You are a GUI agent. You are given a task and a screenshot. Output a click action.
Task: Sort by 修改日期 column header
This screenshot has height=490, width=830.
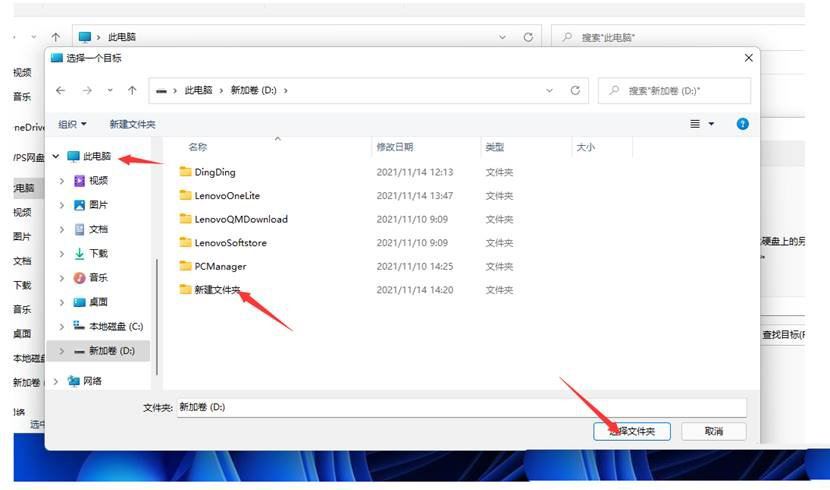(x=395, y=147)
